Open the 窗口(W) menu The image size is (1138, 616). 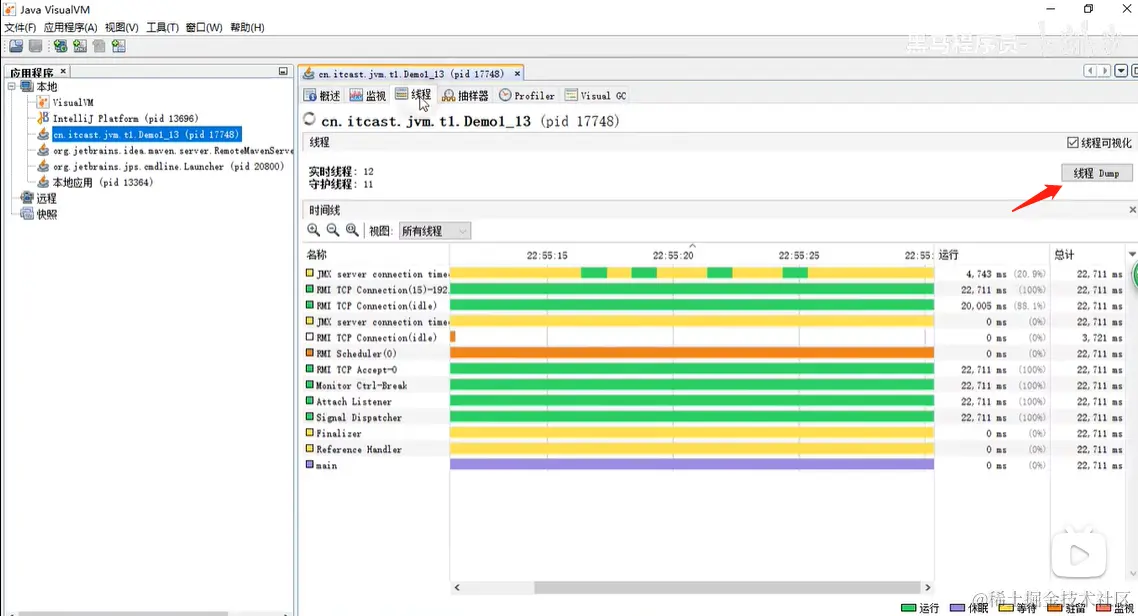click(x=204, y=28)
